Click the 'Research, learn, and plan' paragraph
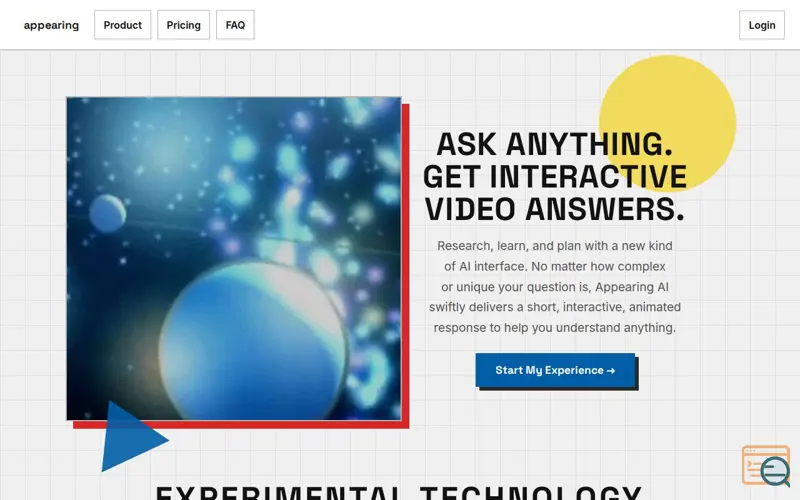Image resolution: width=800 pixels, height=500 pixels. point(555,287)
